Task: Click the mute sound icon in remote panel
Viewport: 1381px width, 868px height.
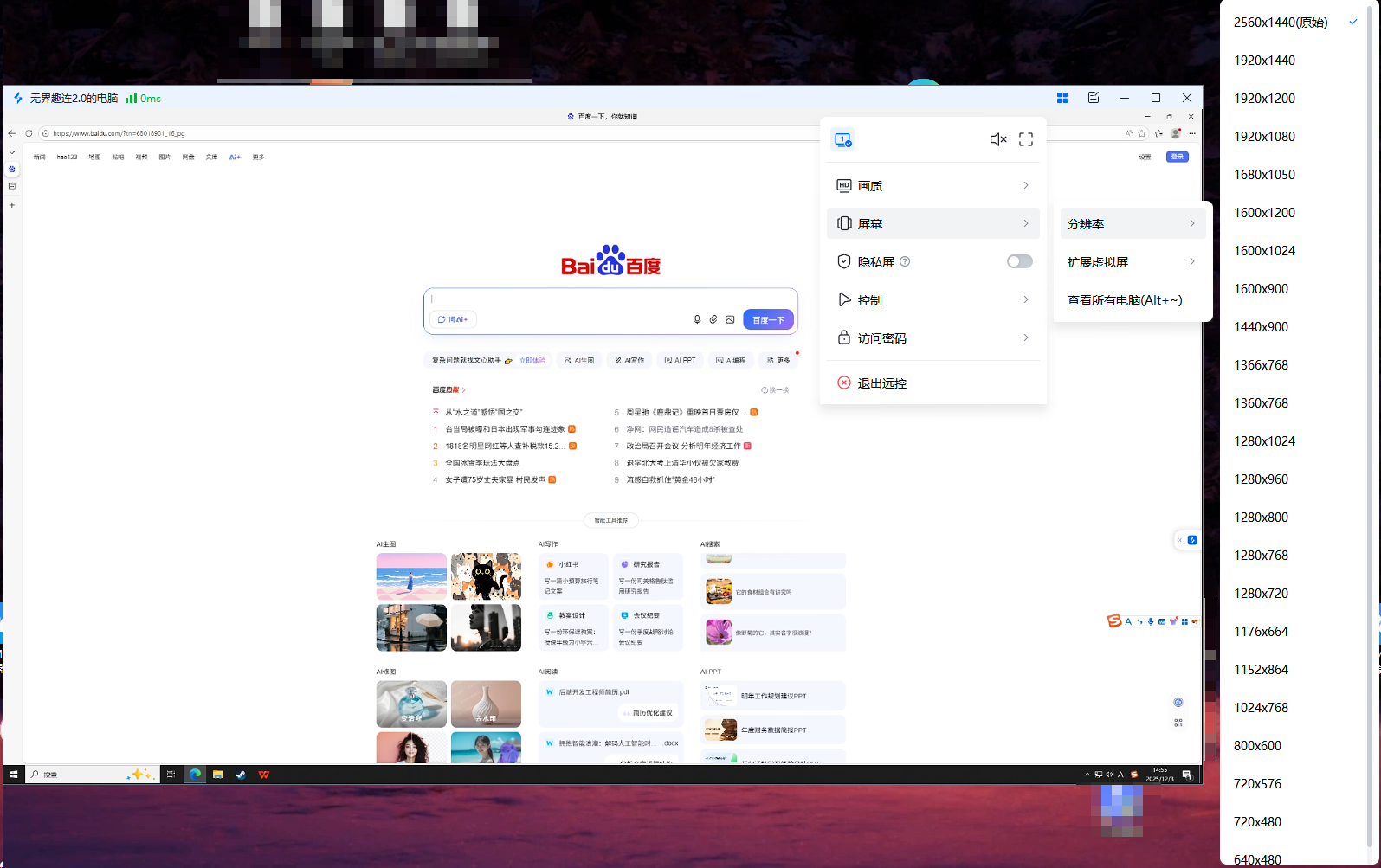Action: (998, 139)
